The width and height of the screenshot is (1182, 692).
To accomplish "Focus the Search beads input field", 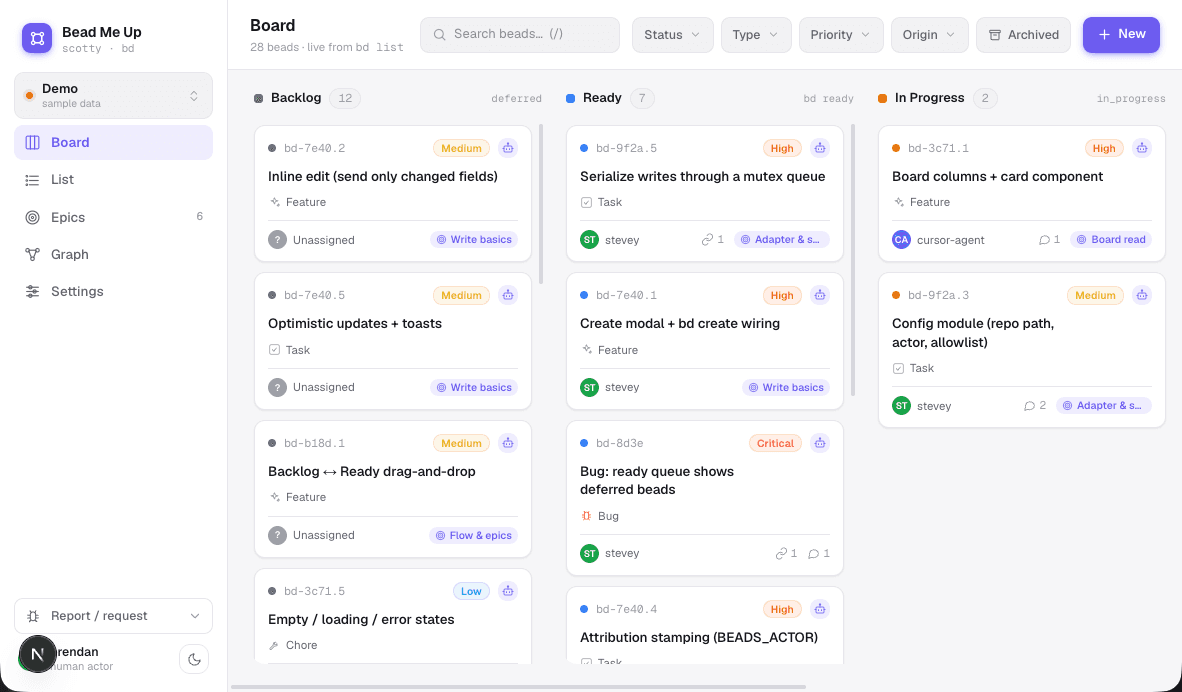I will tap(519, 35).
